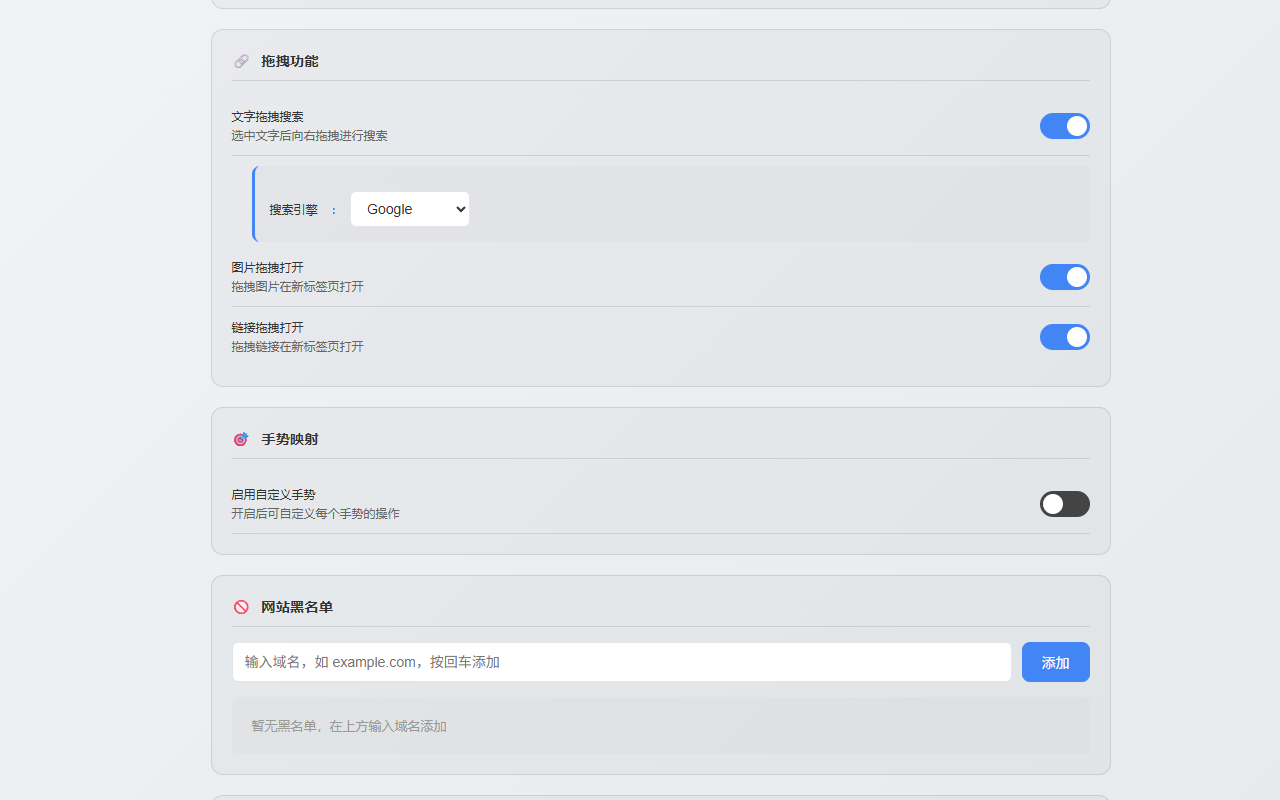Click the 文字拖拽搜索 setting label
This screenshot has height=800, width=1280.
pos(266,116)
